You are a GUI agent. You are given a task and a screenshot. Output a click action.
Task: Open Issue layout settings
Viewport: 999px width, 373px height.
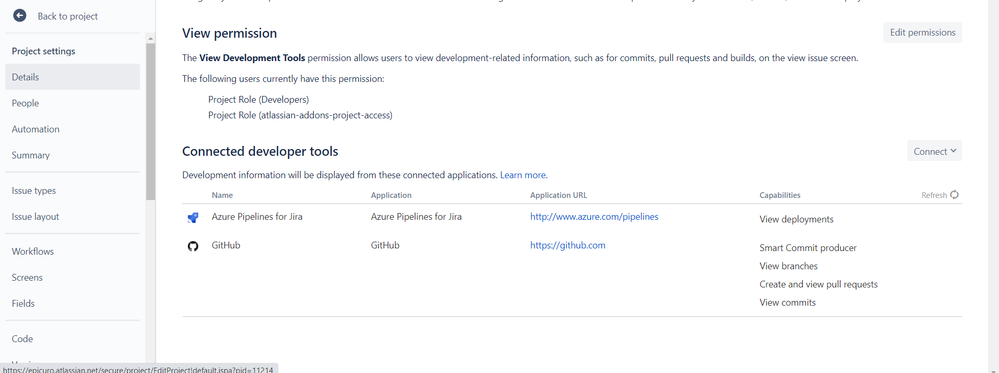pos(73,216)
